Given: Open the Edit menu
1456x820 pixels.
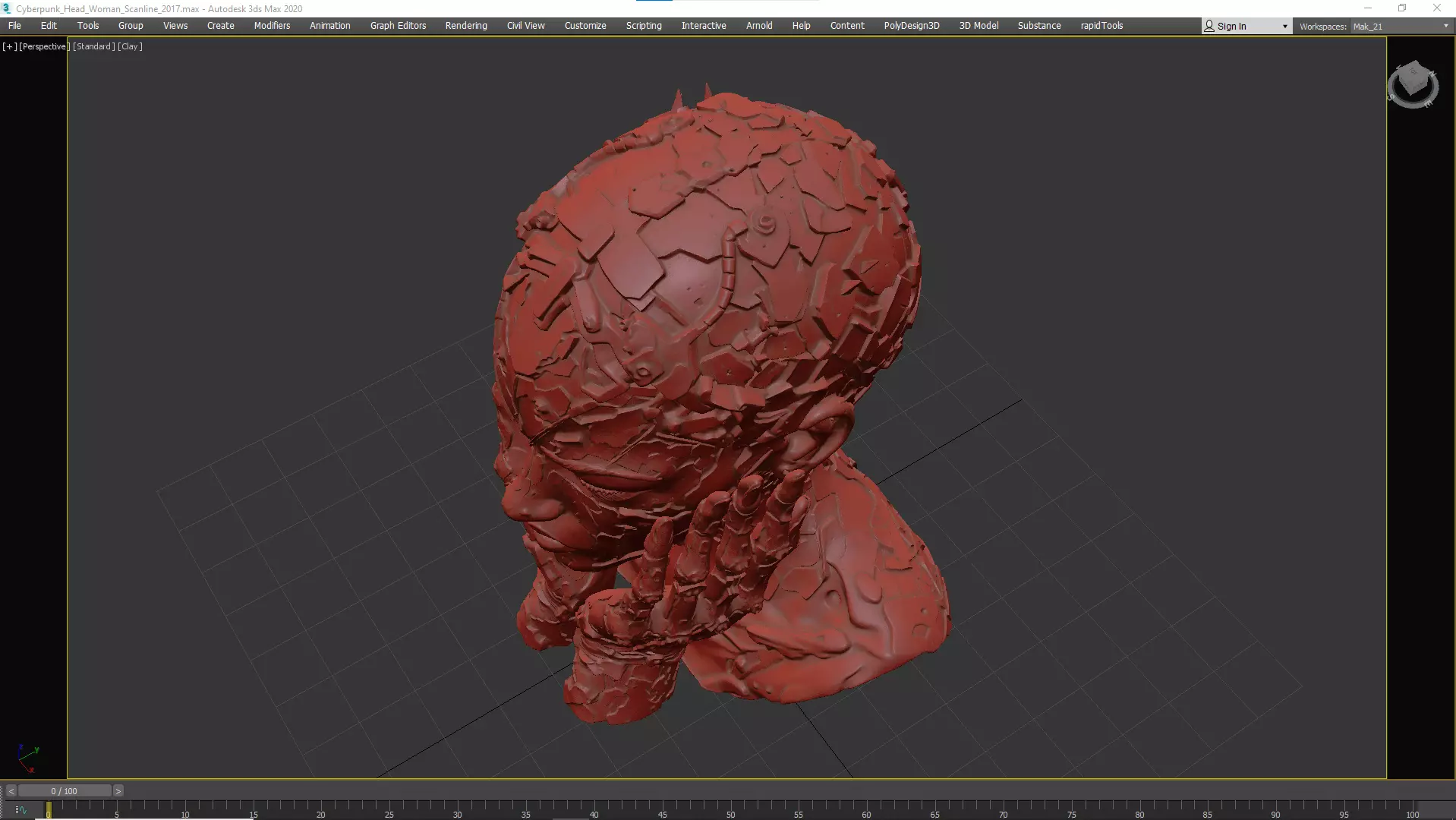Looking at the screenshot, I should [49, 26].
